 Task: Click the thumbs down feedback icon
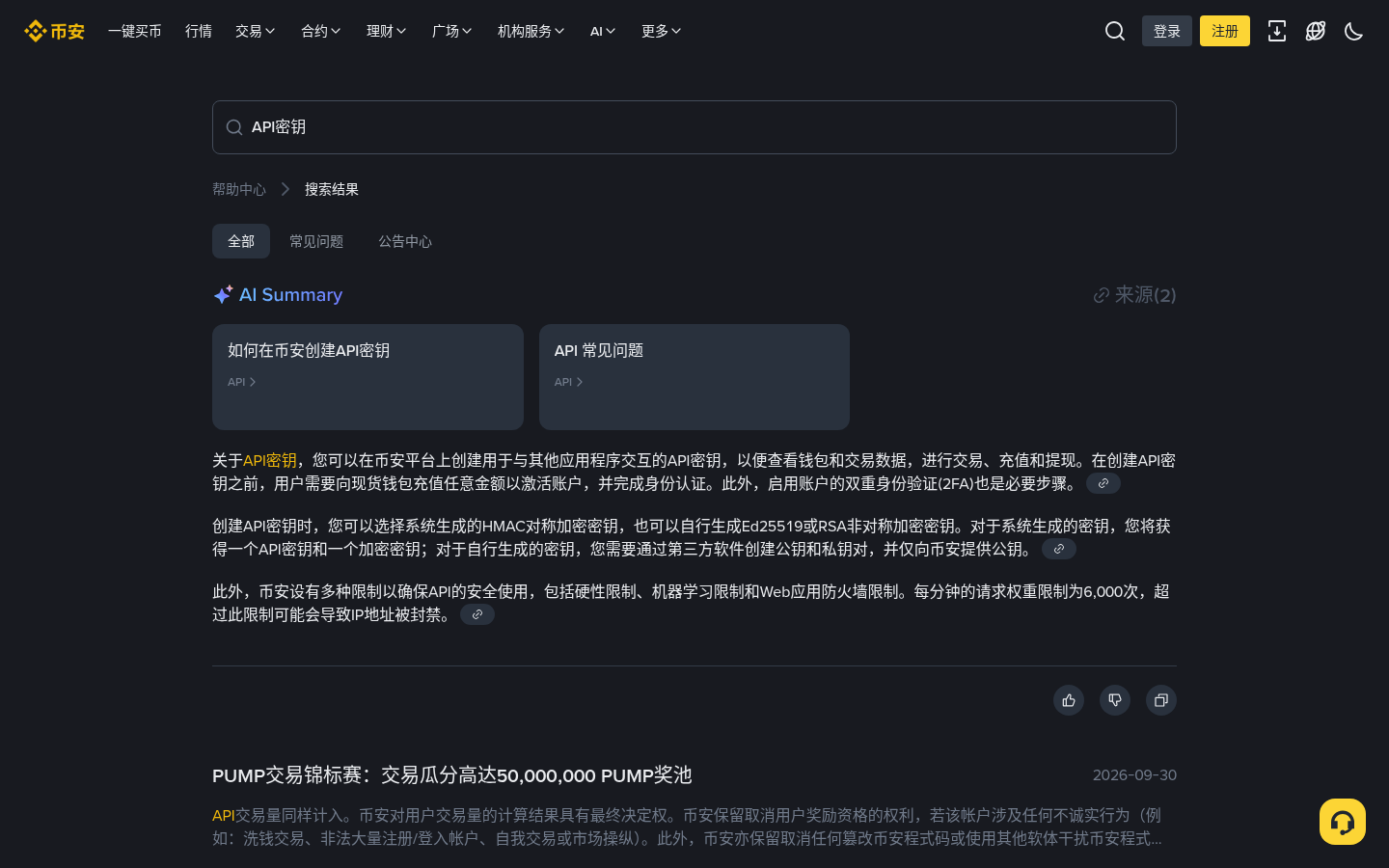tap(1115, 700)
